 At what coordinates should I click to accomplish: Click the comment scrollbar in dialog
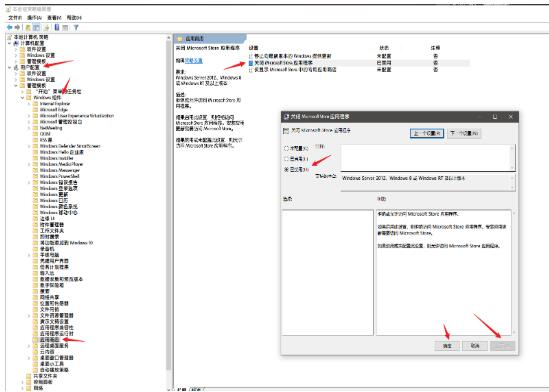(512, 158)
